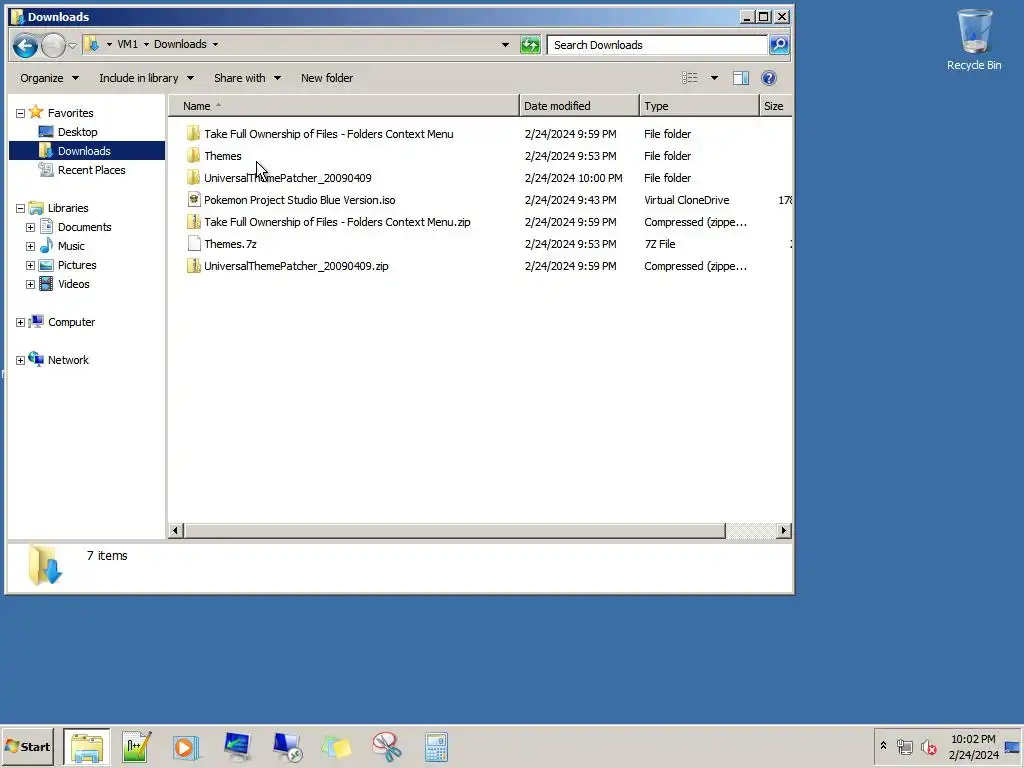
Task: Click the 2/24/2024 10:00 PM date cell
Action: tap(573, 178)
